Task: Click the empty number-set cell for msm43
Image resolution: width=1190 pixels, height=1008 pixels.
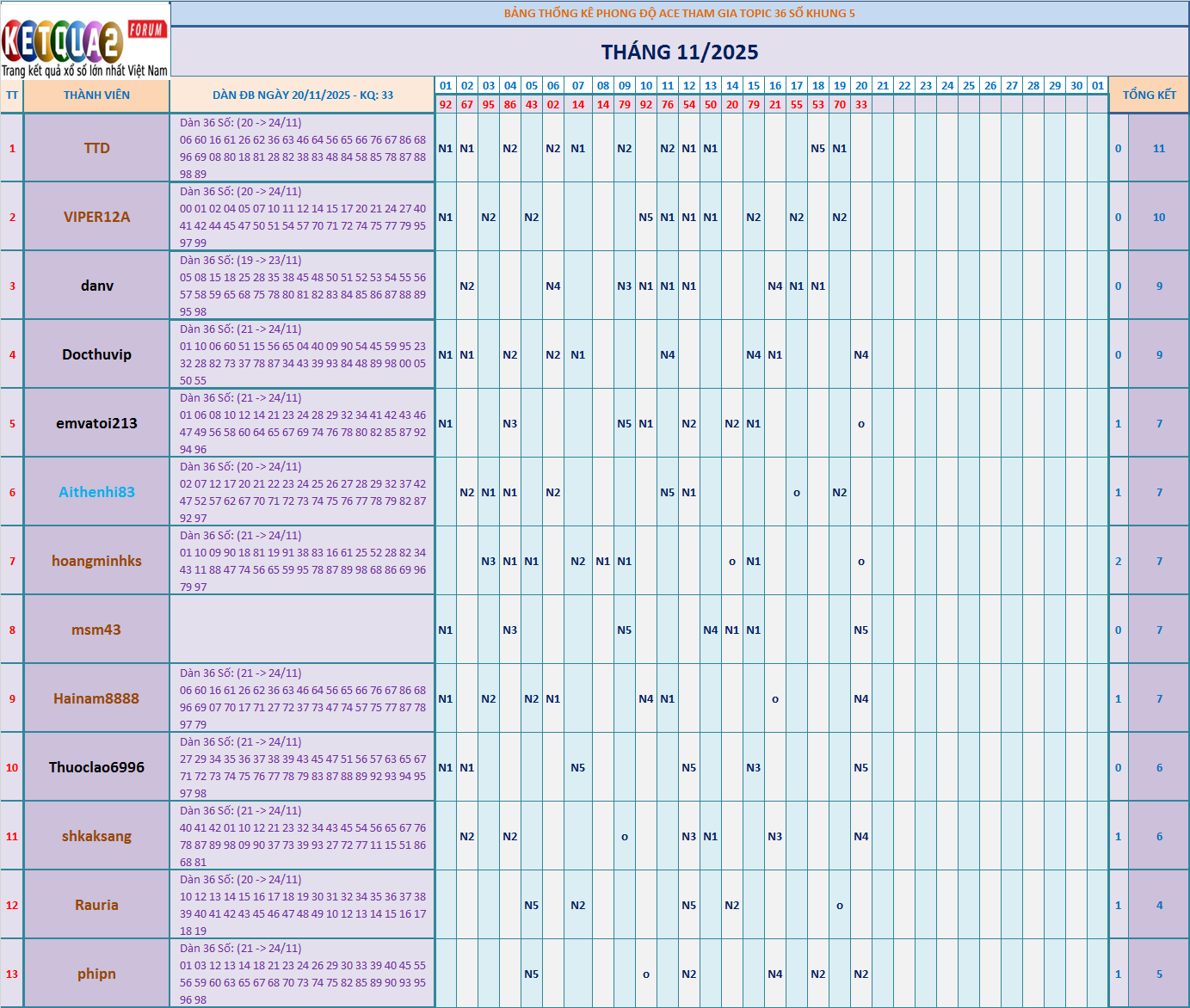Action: (x=302, y=630)
